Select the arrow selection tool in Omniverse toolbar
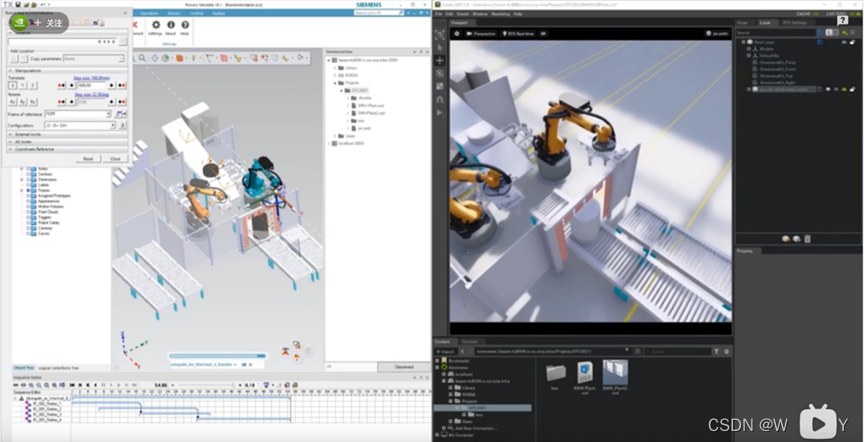The image size is (864, 442). (x=440, y=48)
